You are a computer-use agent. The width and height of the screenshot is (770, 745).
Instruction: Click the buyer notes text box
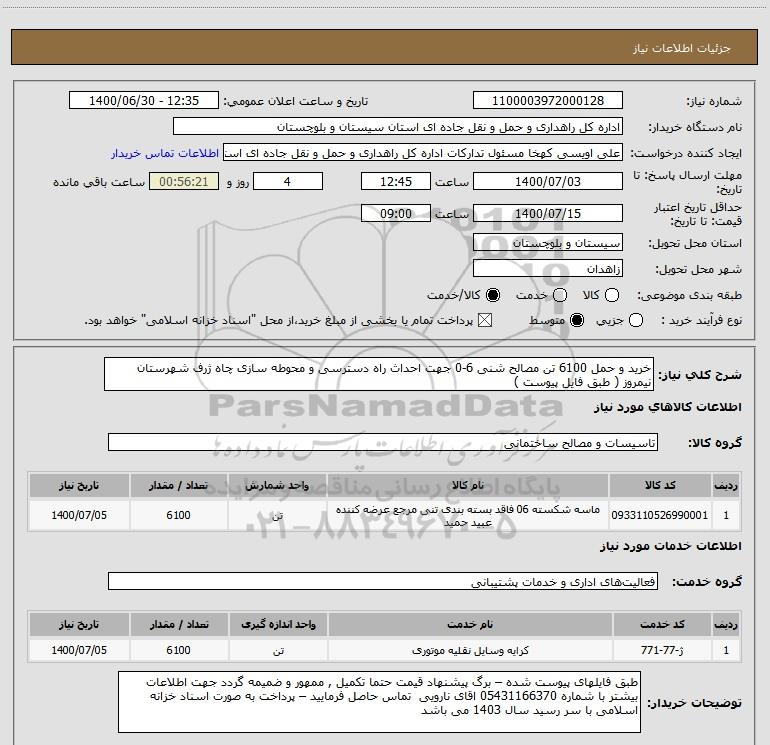tap(379, 702)
